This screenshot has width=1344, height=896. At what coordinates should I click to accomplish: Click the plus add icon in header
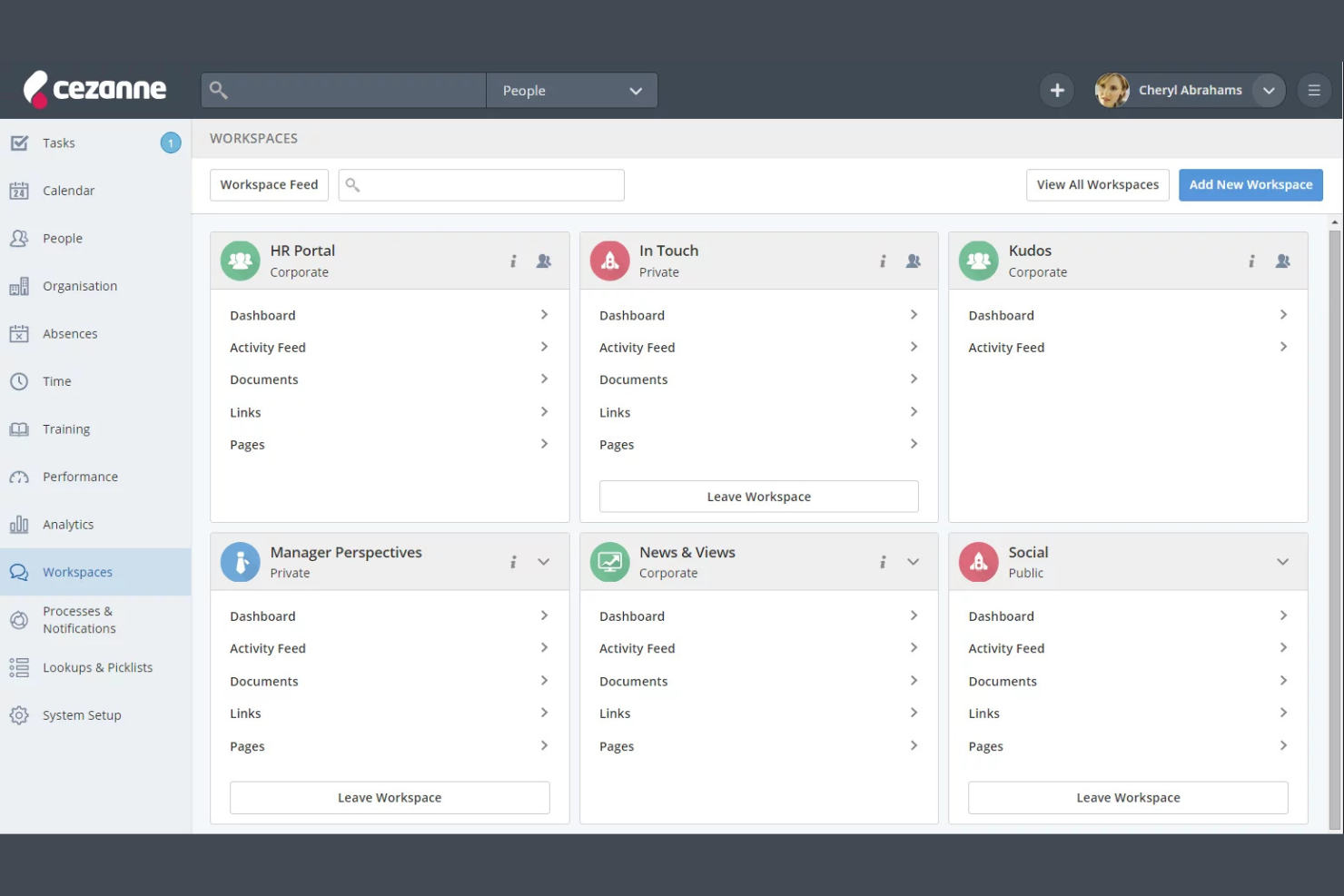(1057, 90)
